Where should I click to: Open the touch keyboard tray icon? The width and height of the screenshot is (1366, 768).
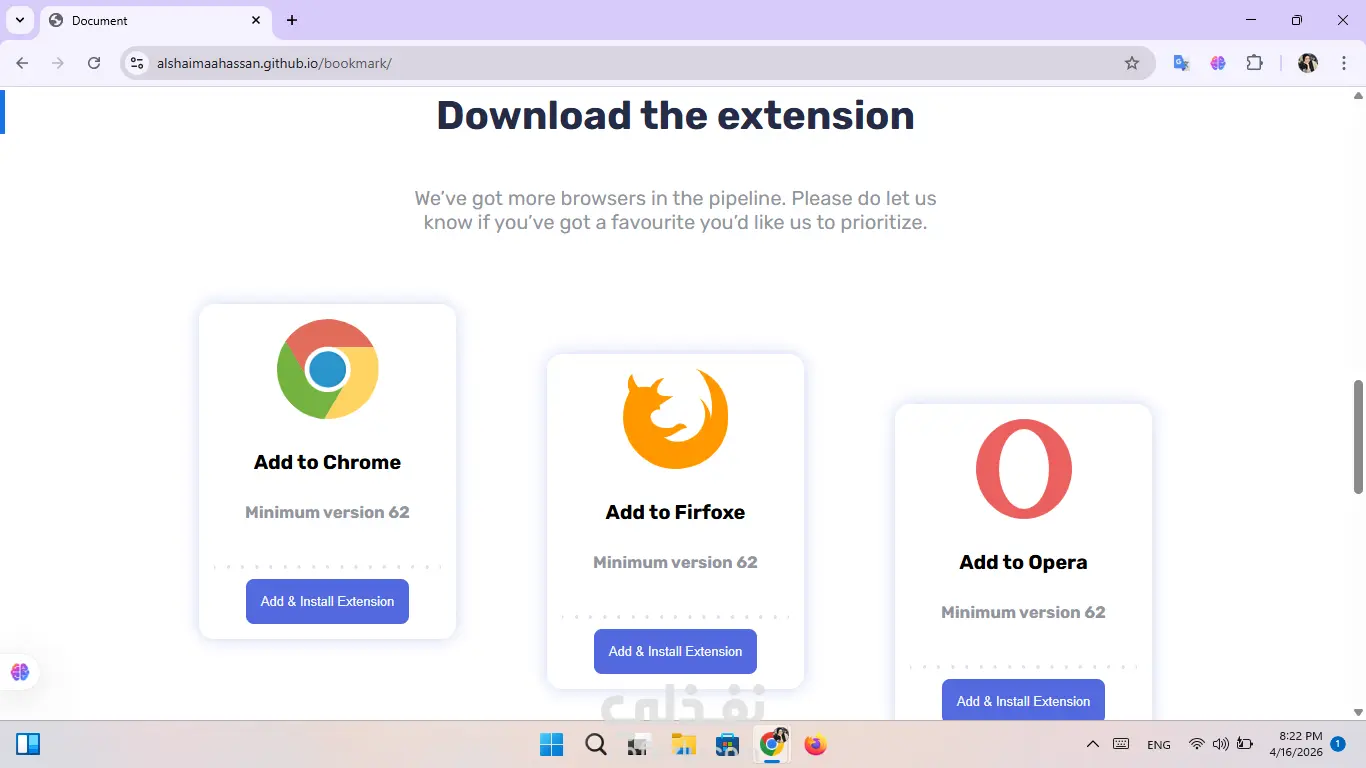1121,744
